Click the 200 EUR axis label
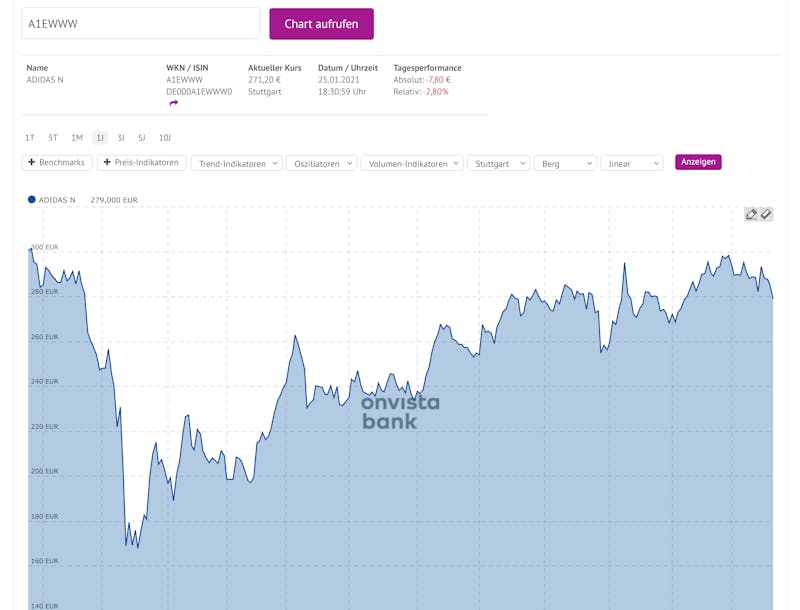Image resolution: width=800 pixels, height=610 pixels. click(45, 471)
